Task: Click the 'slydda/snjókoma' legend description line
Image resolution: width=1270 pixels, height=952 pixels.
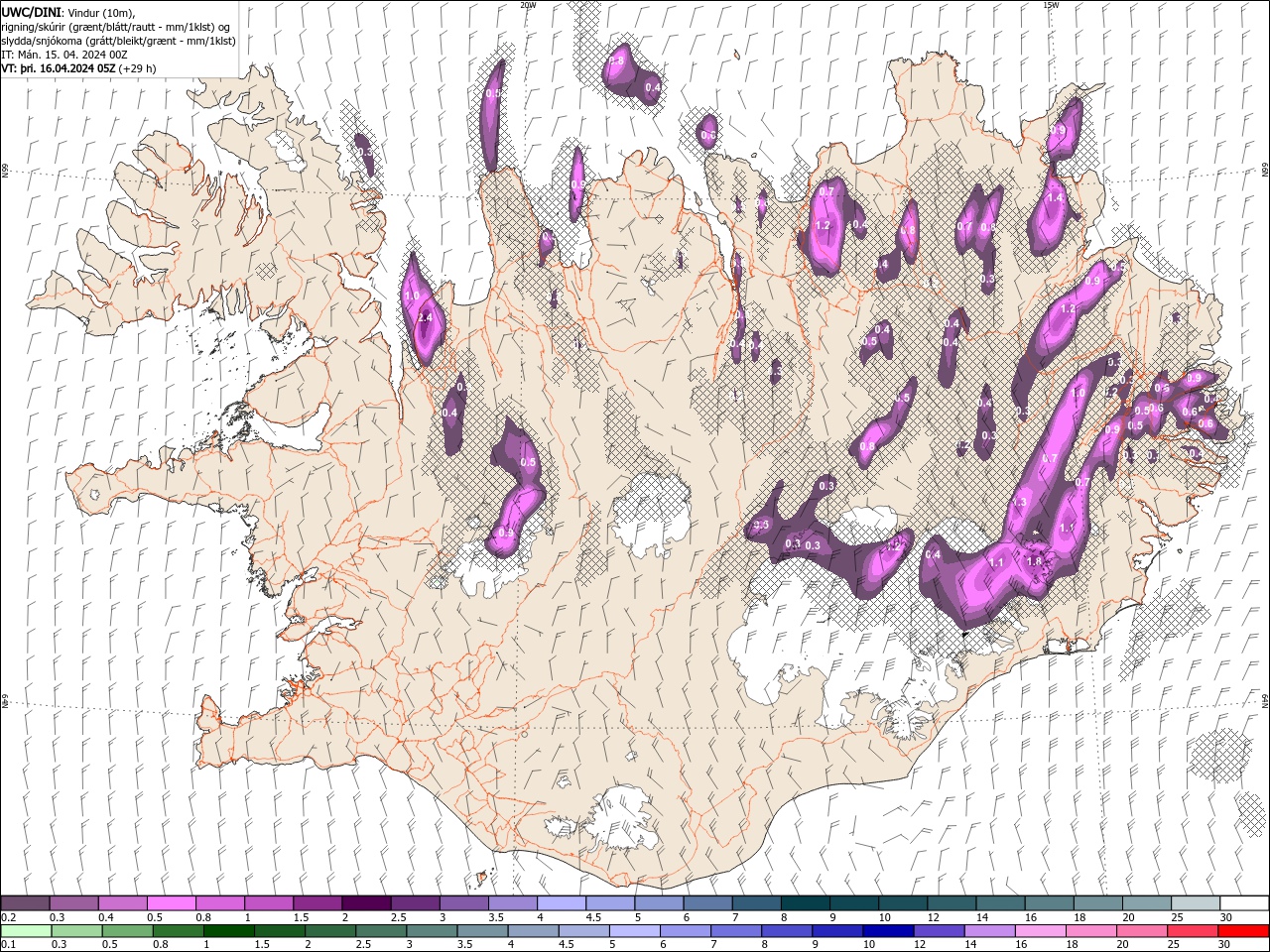Action: 119,41
